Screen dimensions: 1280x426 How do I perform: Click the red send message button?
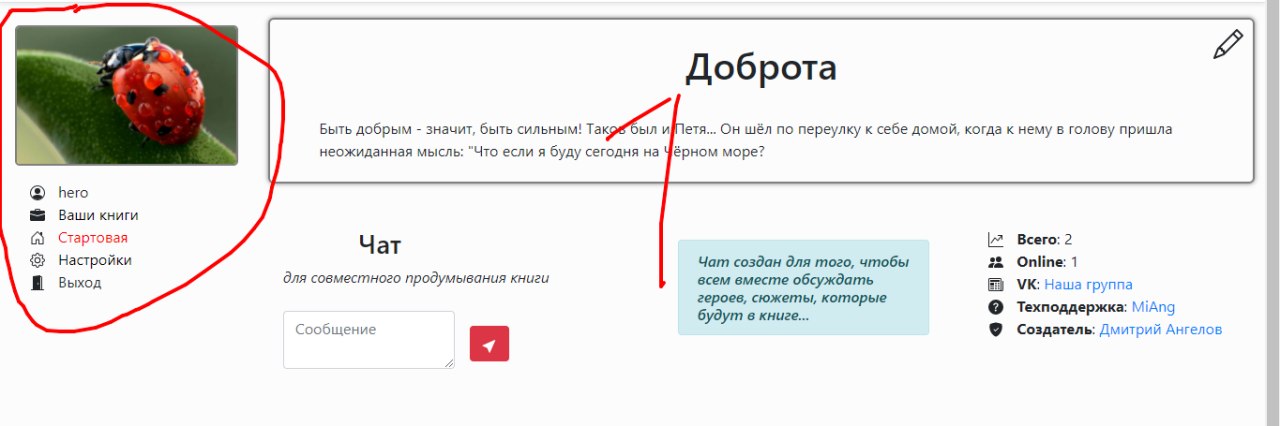point(489,343)
